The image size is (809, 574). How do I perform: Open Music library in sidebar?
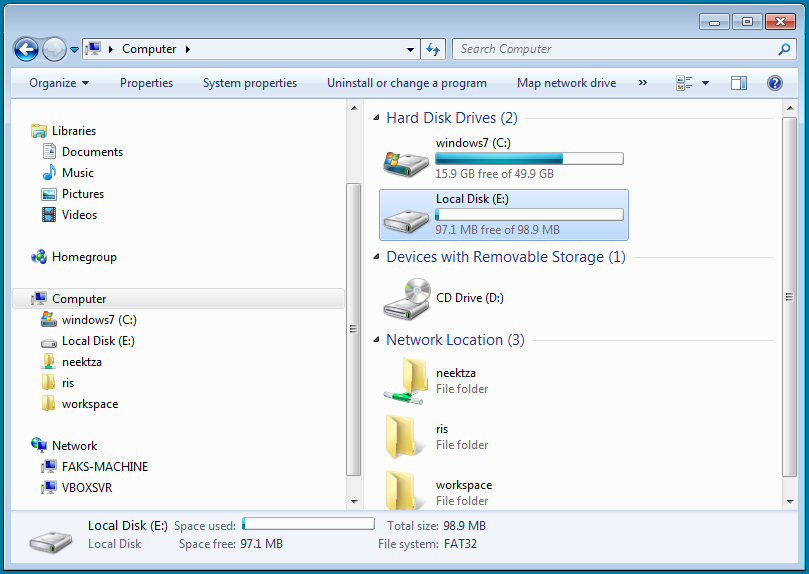point(78,173)
